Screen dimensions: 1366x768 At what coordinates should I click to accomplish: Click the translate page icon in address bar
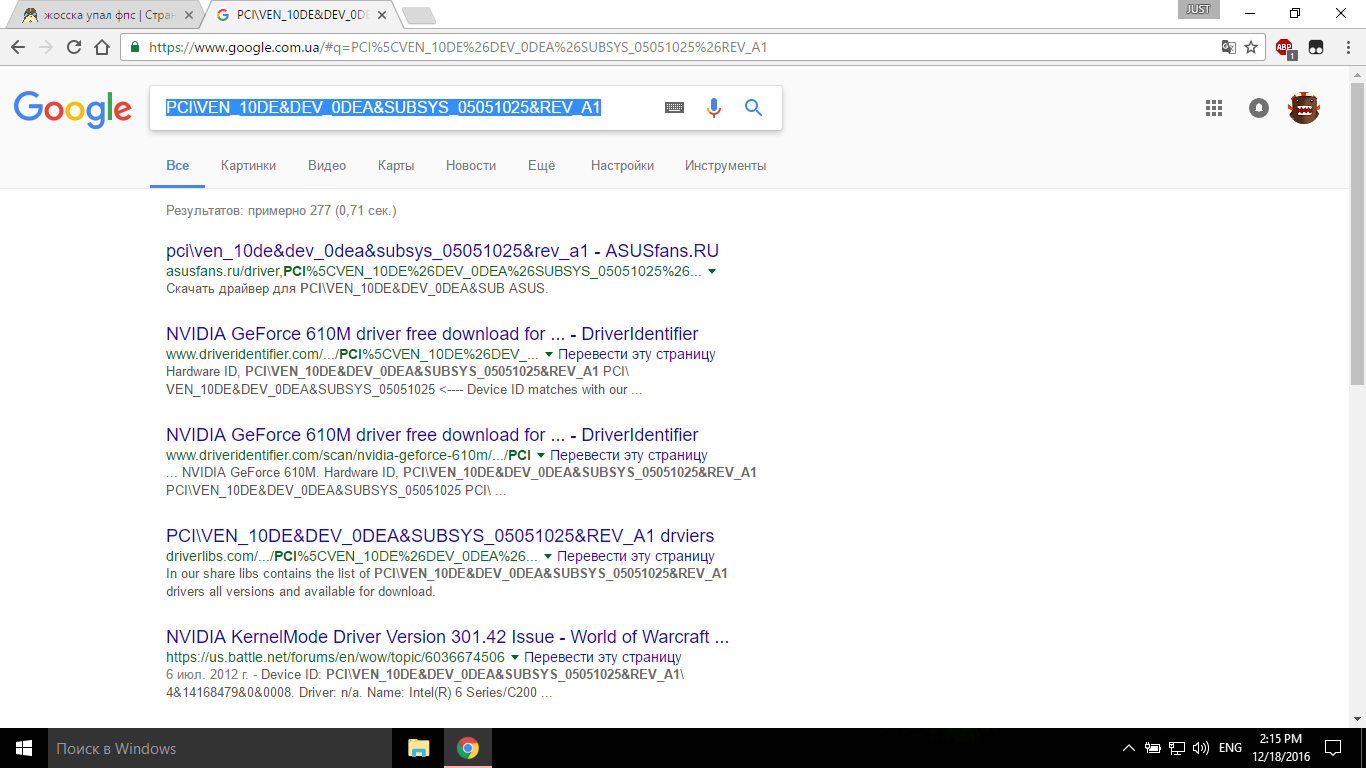(1229, 47)
